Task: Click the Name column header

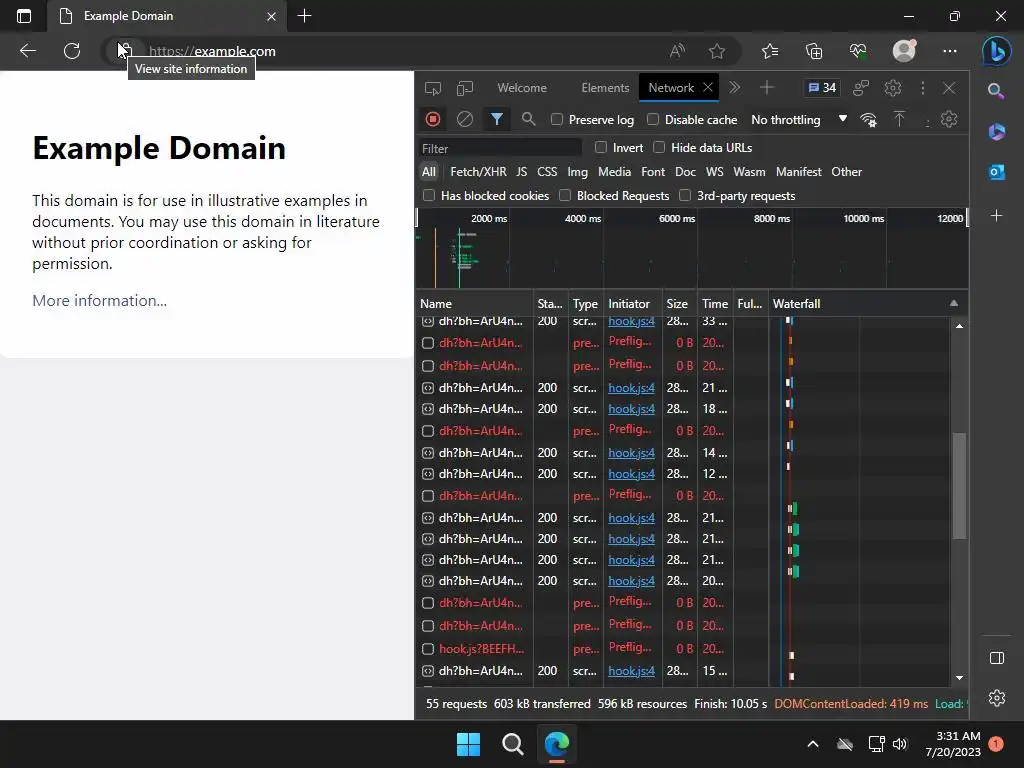Action: click(x=475, y=303)
